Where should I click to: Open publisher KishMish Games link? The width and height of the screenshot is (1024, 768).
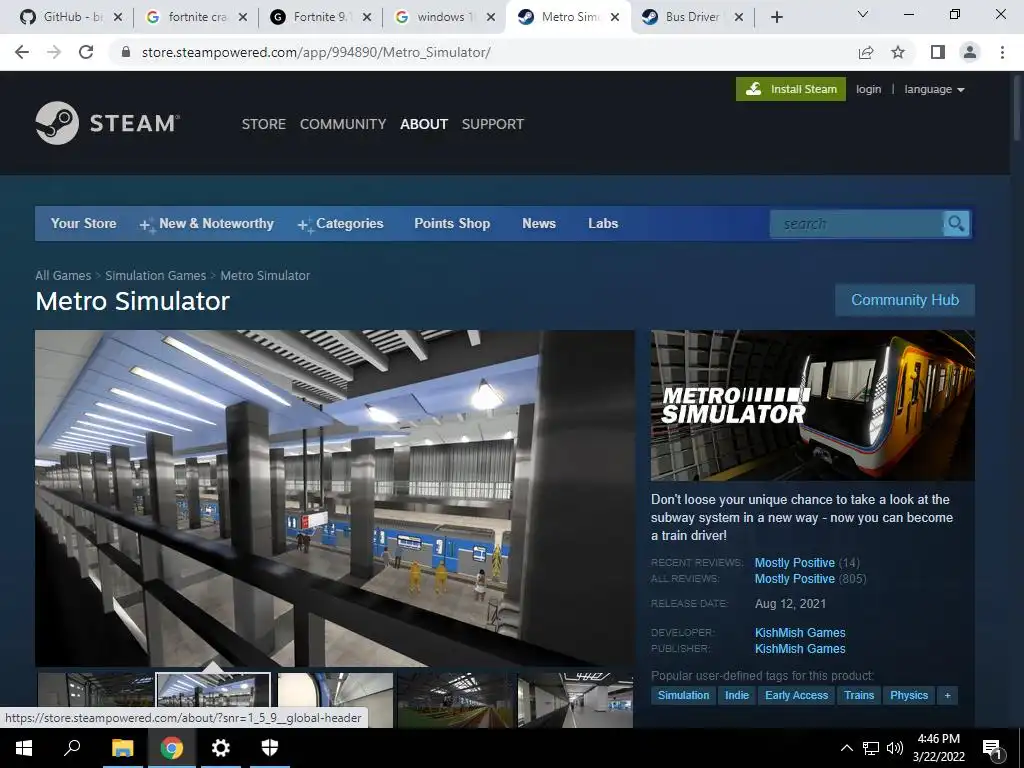click(800, 648)
